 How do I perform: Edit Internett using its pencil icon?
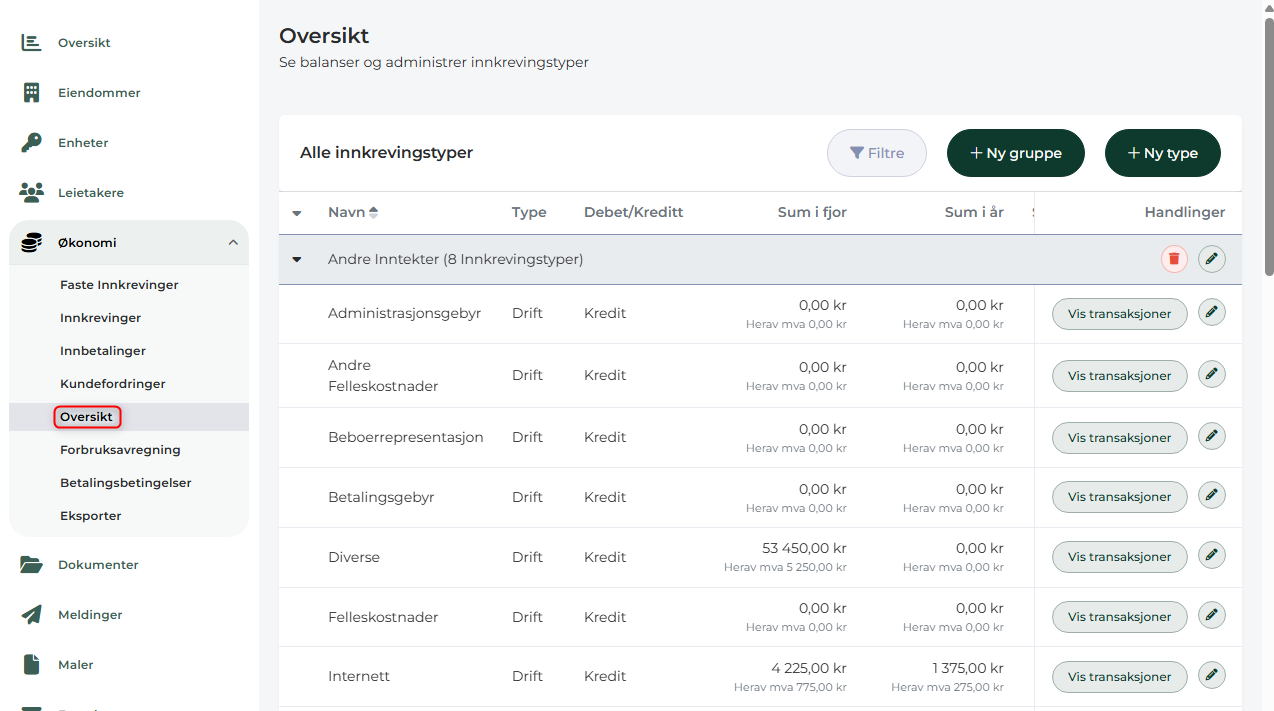pos(1211,674)
